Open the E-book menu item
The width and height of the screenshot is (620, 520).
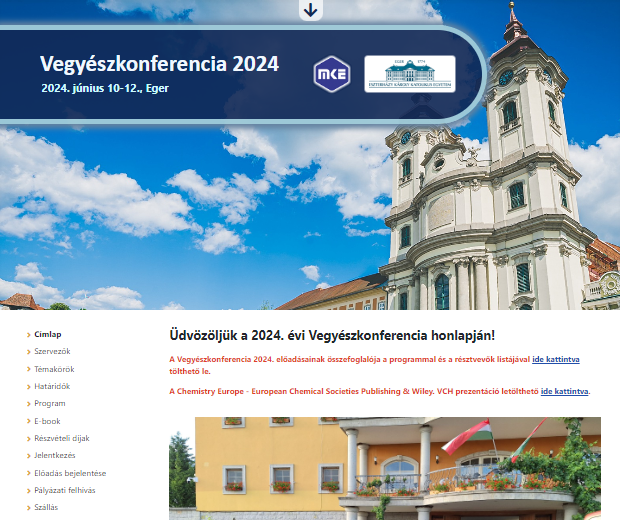(47, 421)
